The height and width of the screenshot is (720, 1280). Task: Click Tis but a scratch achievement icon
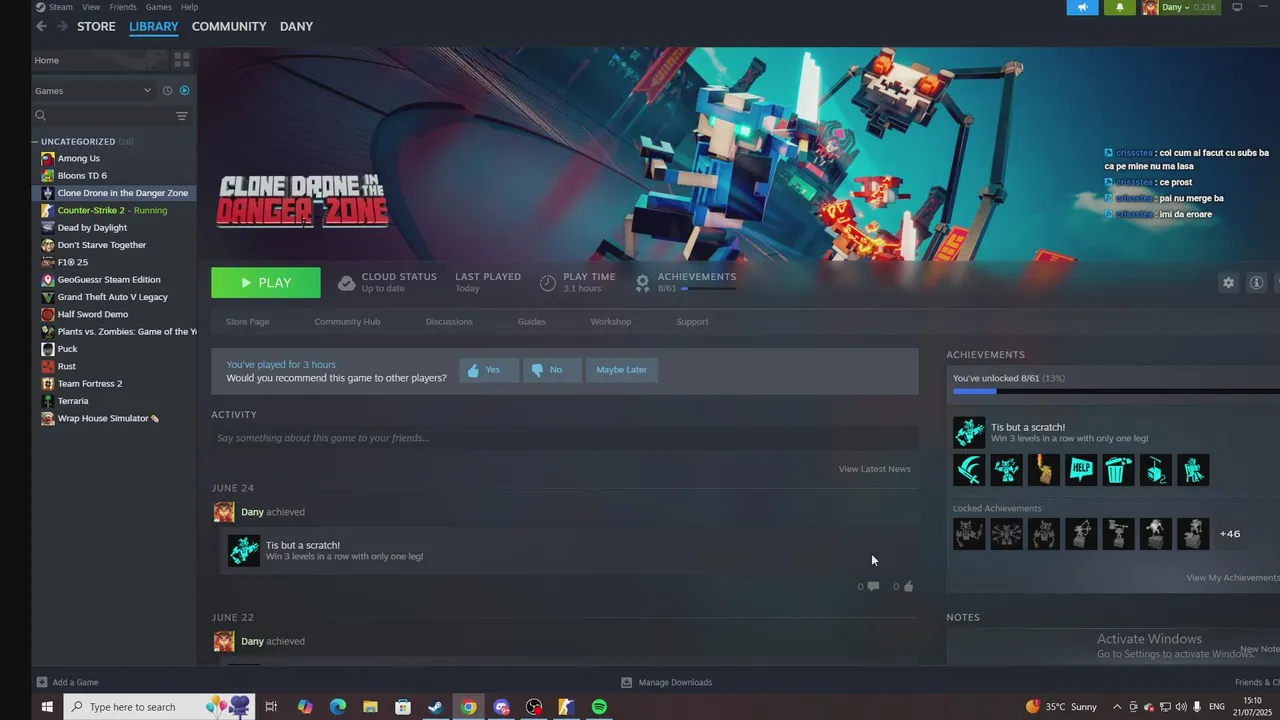[969, 433]
